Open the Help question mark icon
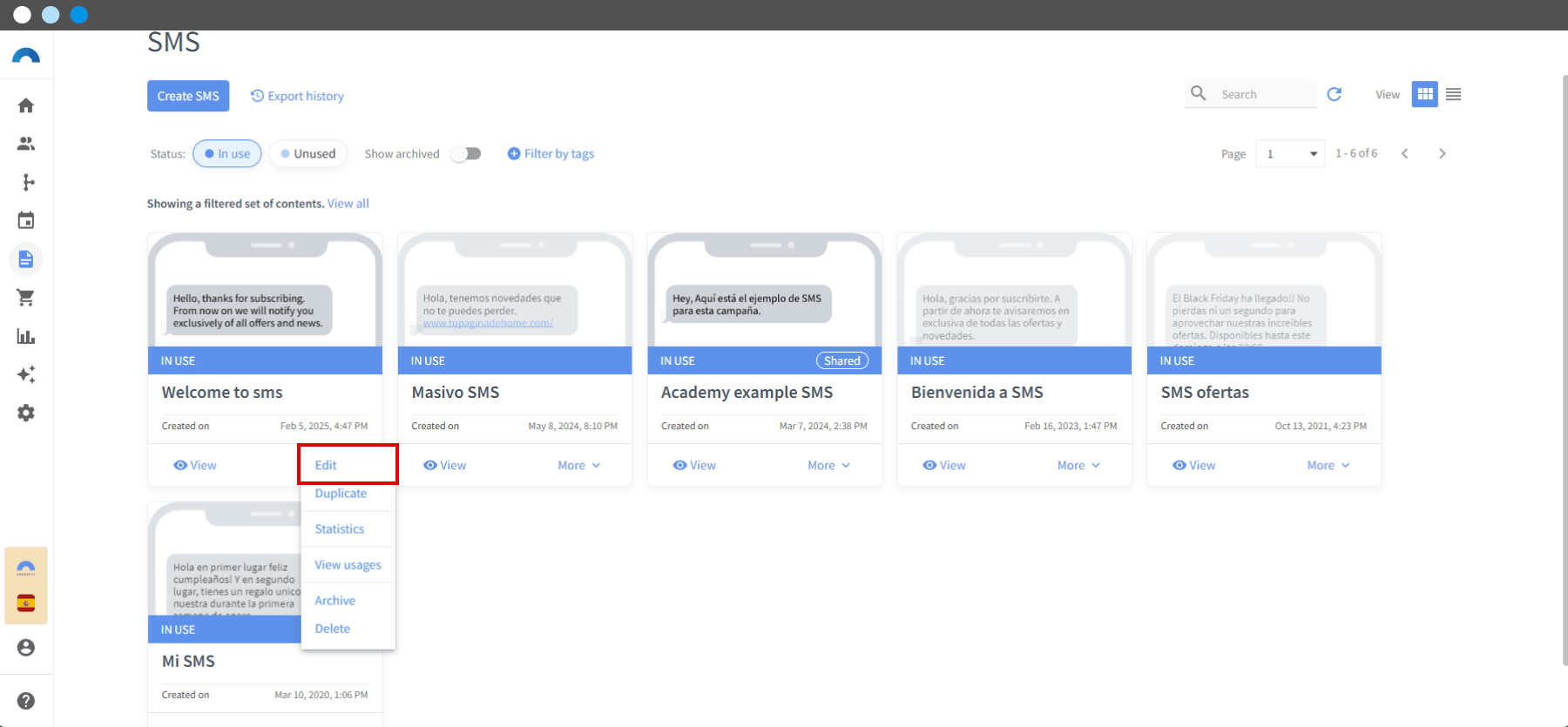The image size is (1568, 727). click(x=26, y=701)
